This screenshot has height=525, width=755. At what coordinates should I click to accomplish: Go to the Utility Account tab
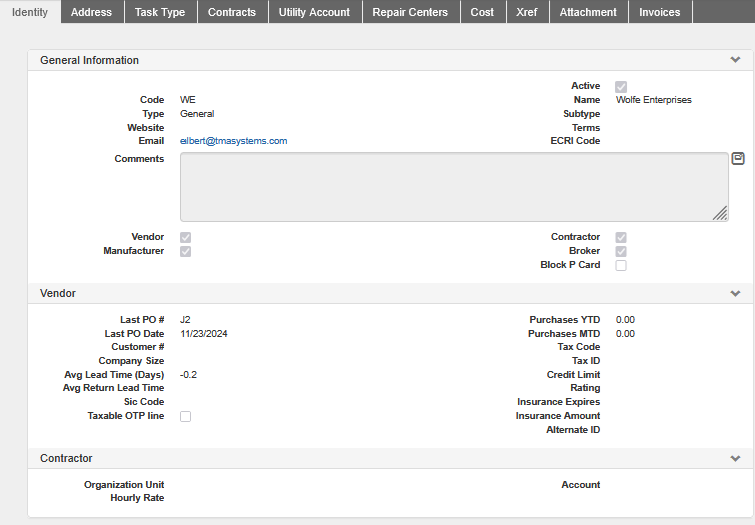(x=314, y=12)
